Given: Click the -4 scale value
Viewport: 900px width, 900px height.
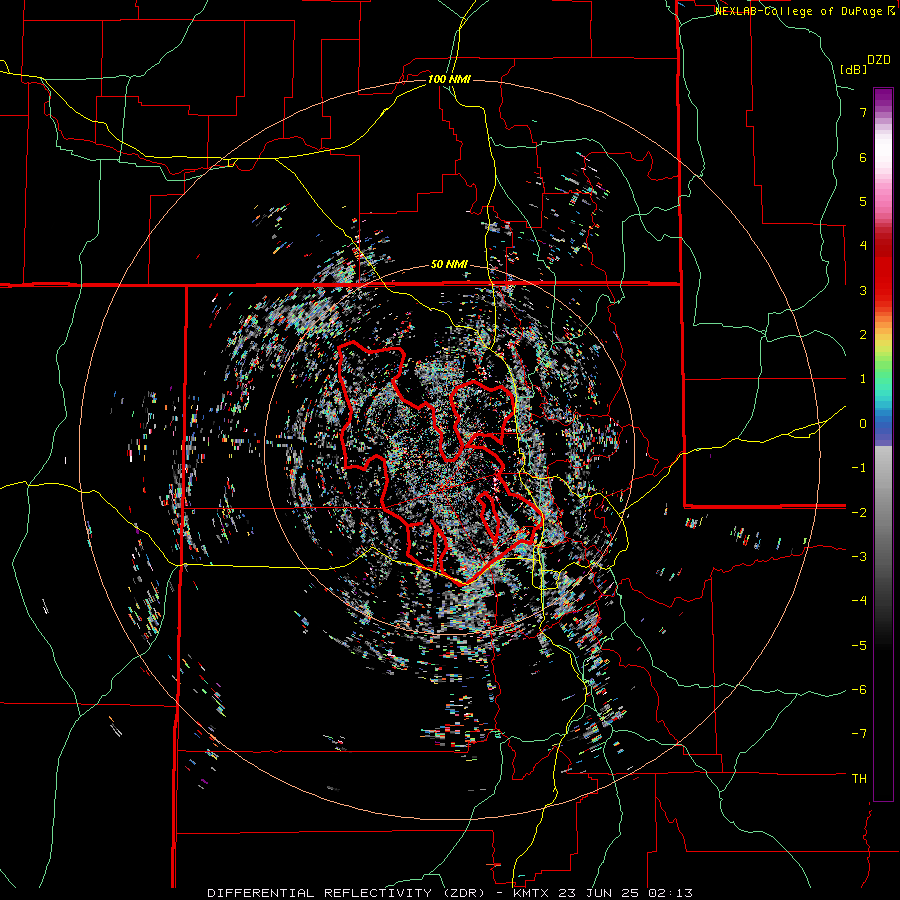Looking at the screenshot, I should point(859,600).
